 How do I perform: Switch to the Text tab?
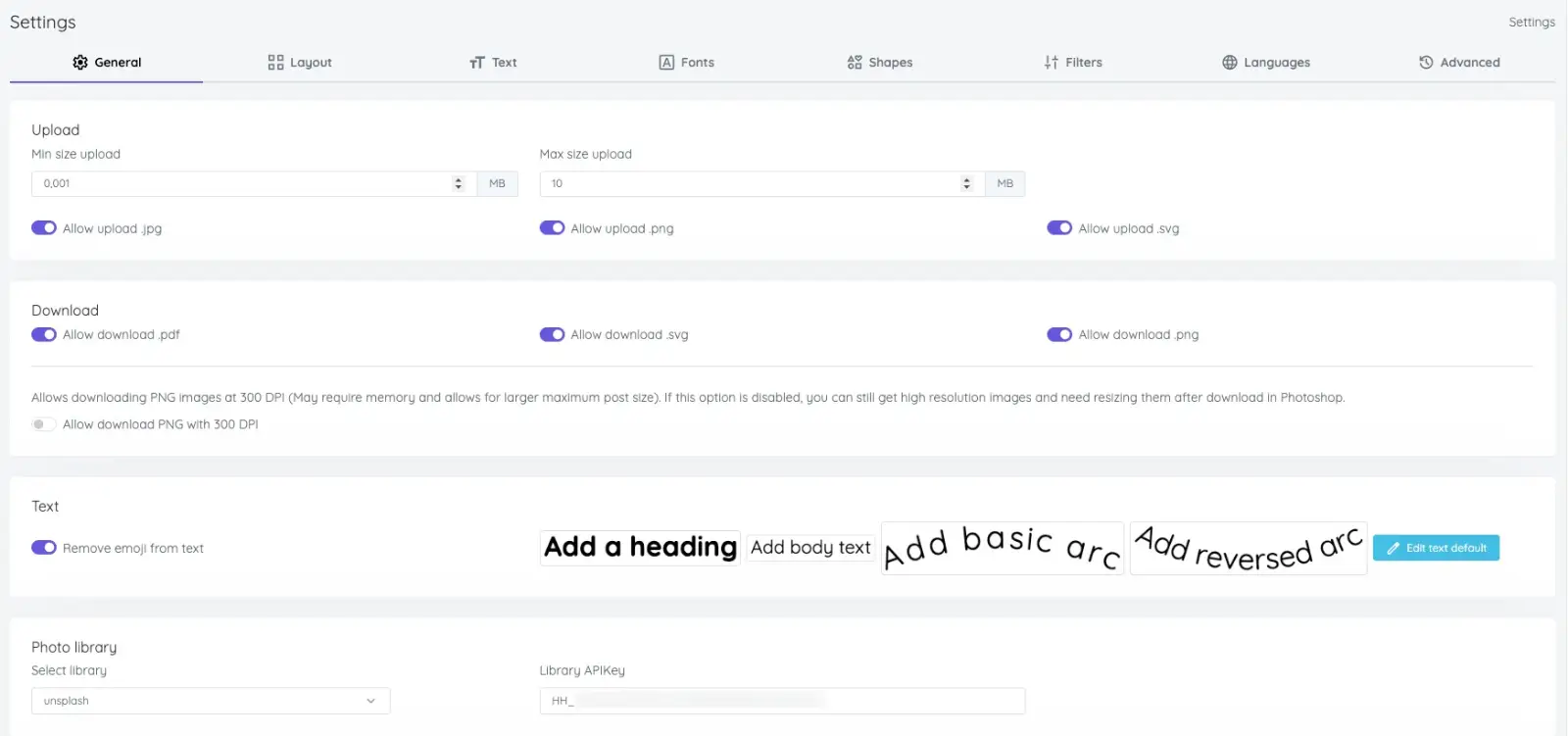coord(493,63)
